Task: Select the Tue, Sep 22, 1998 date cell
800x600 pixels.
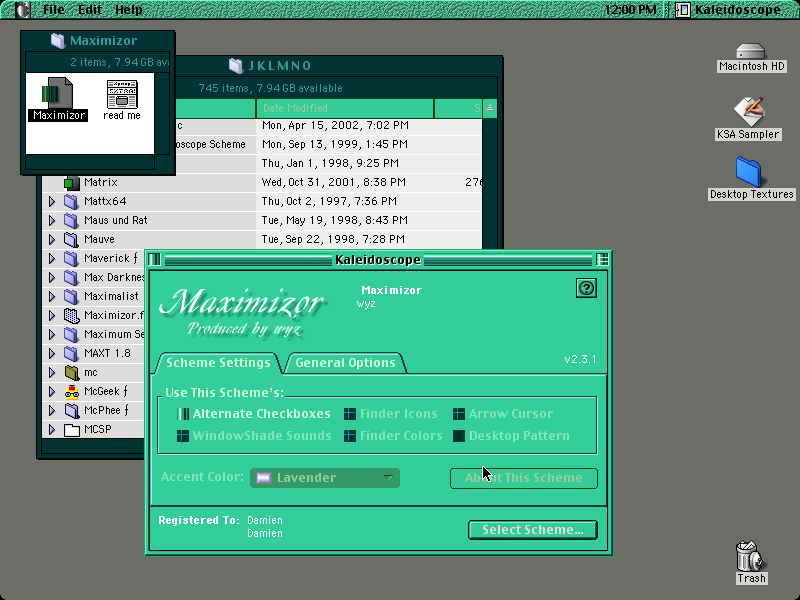Action: pyautogui.click(x=333, y=239)
